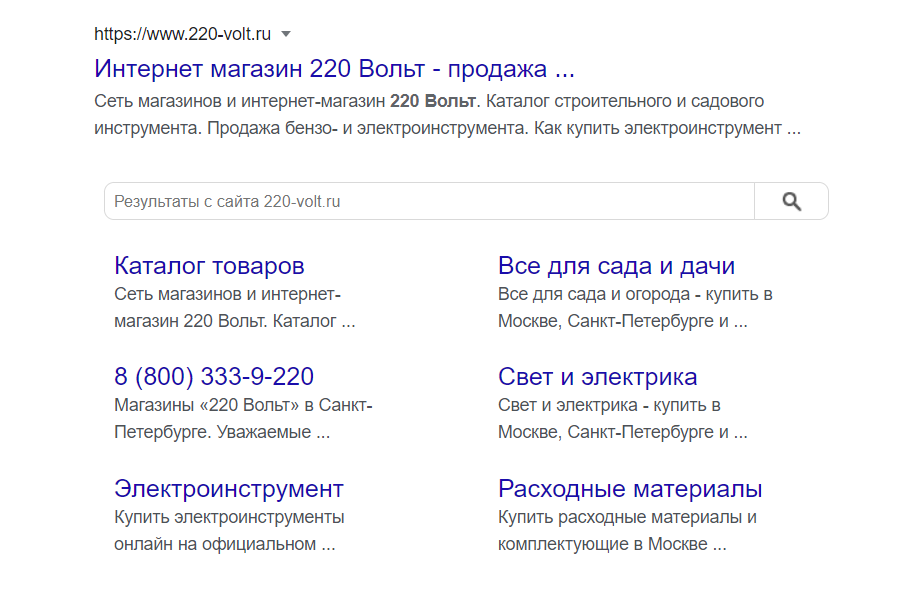
Task: Open the 'Интернет магазин 220 Вольт' result title
Action: coord(334,69)
